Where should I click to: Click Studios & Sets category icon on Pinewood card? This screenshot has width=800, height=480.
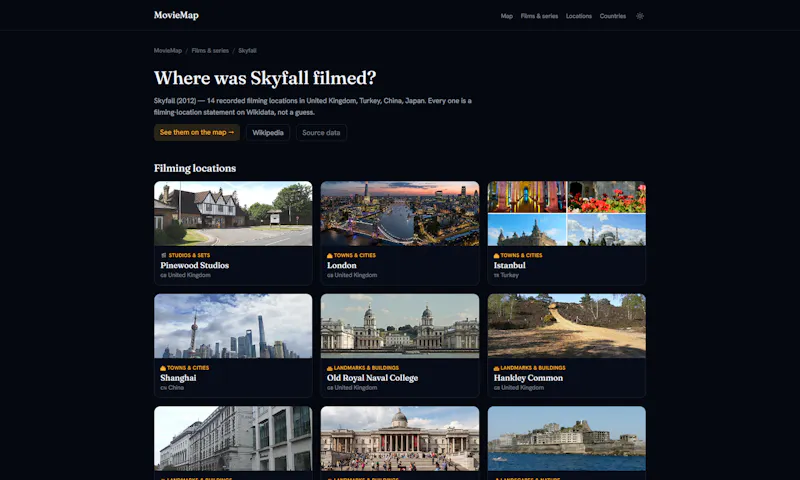tap(163, 255)
